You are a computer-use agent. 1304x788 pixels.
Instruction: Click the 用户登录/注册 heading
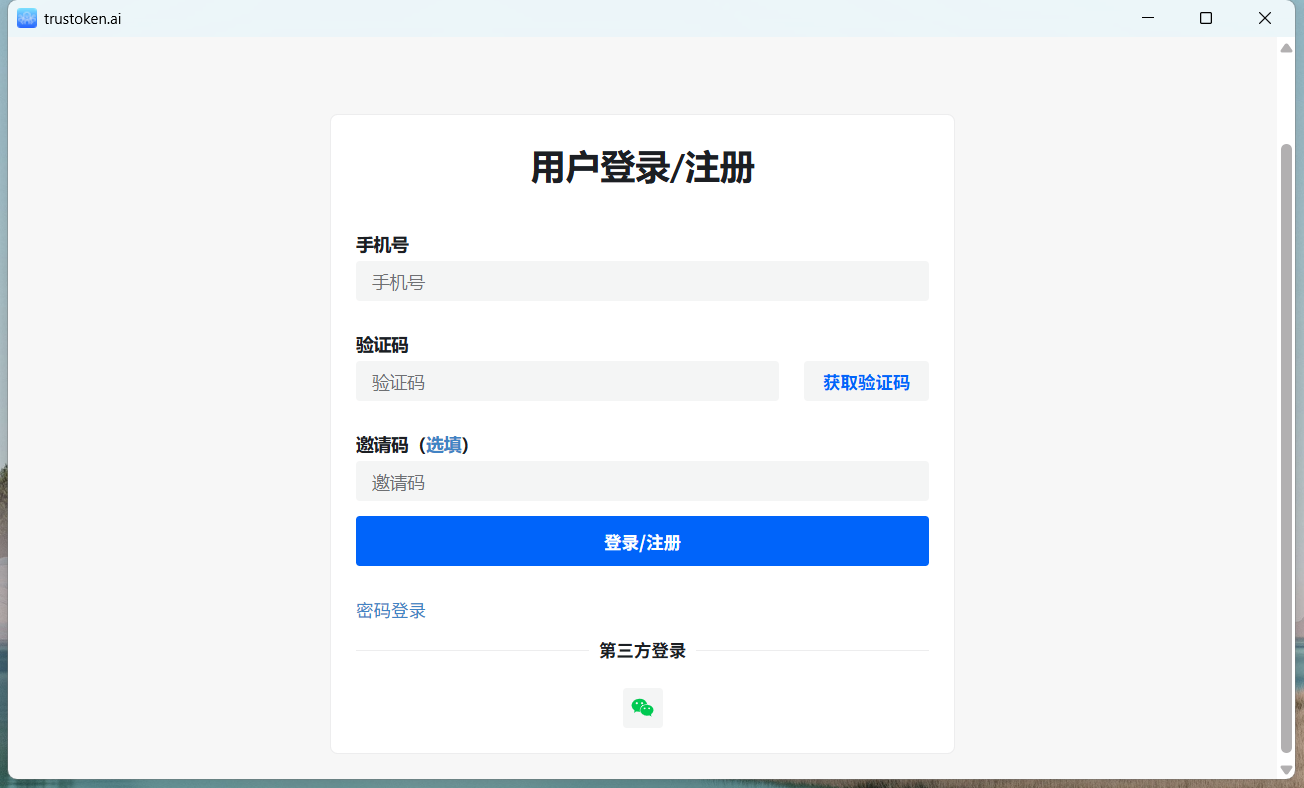point(642,168)
